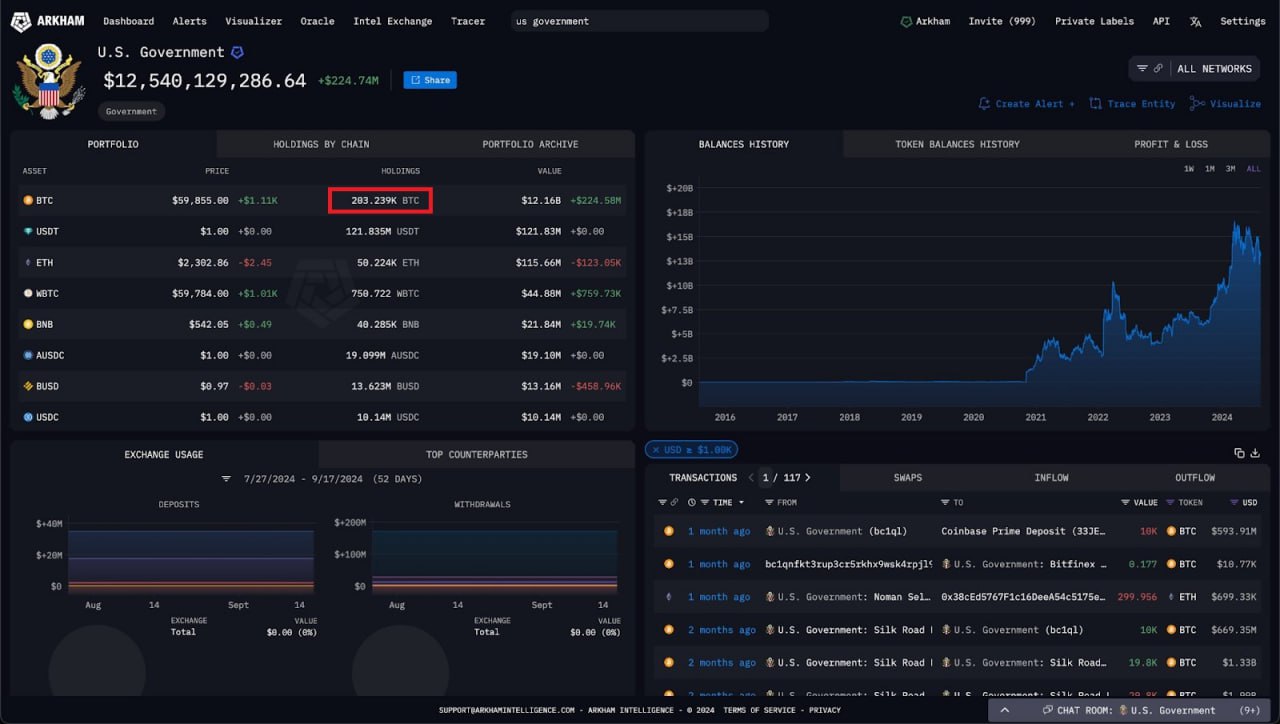Click the blue Share button
Screen dimensions: 1280x724
click(430, 80)
